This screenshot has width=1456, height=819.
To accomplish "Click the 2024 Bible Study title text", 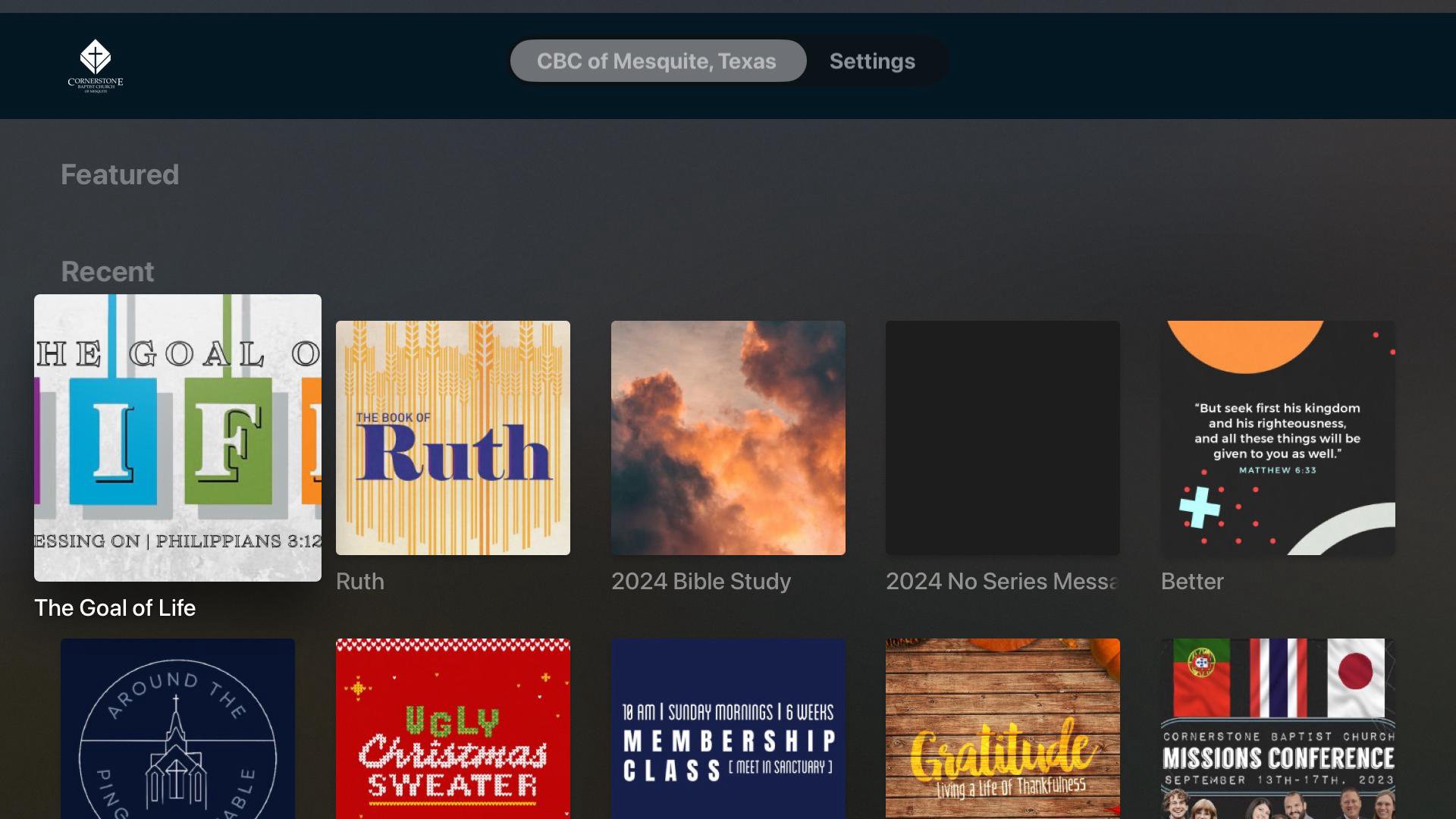I will tap(701, 581).
